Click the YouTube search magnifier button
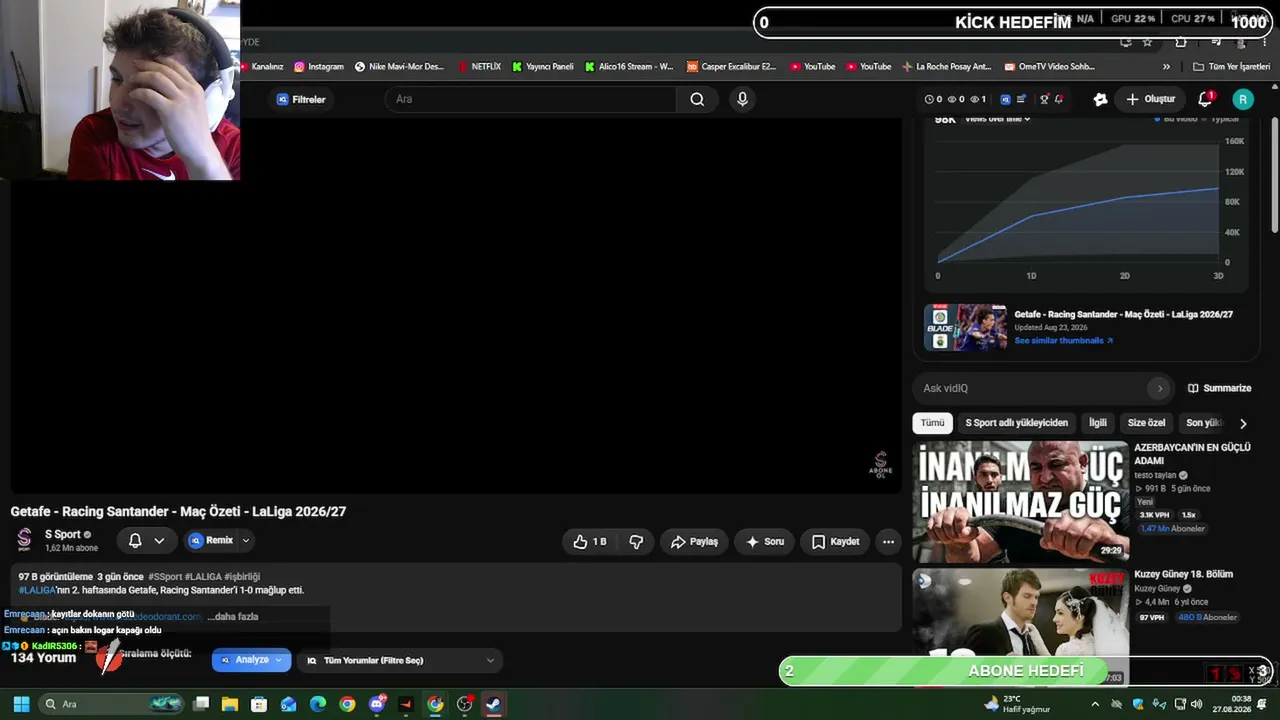Screen dimensions: 1280x720 697,99
